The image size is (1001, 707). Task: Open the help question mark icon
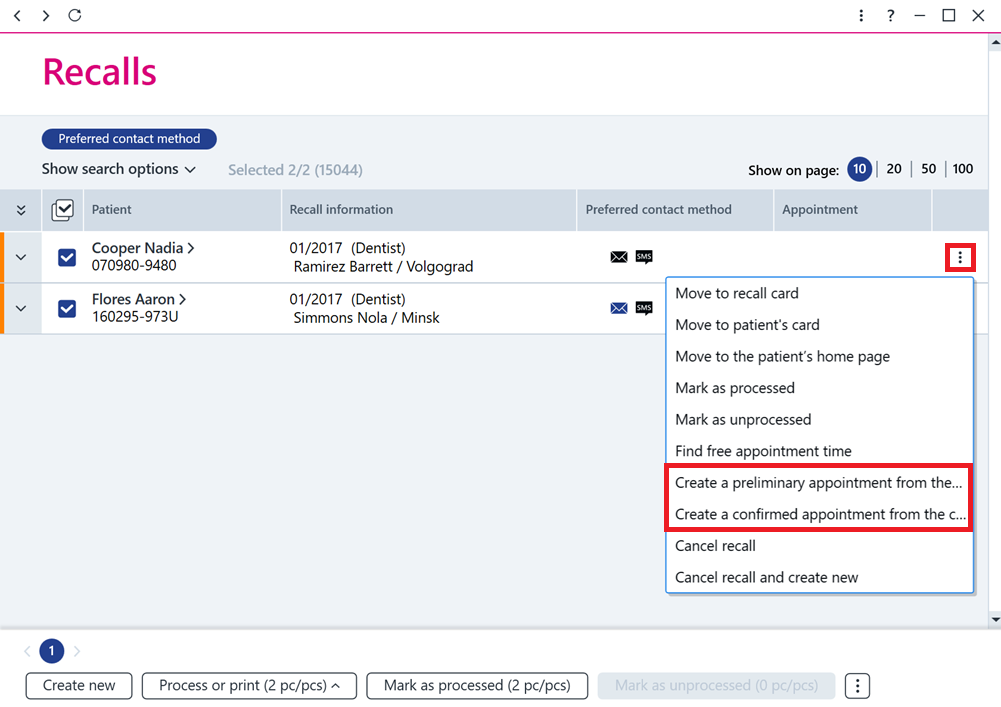point(891,15)
